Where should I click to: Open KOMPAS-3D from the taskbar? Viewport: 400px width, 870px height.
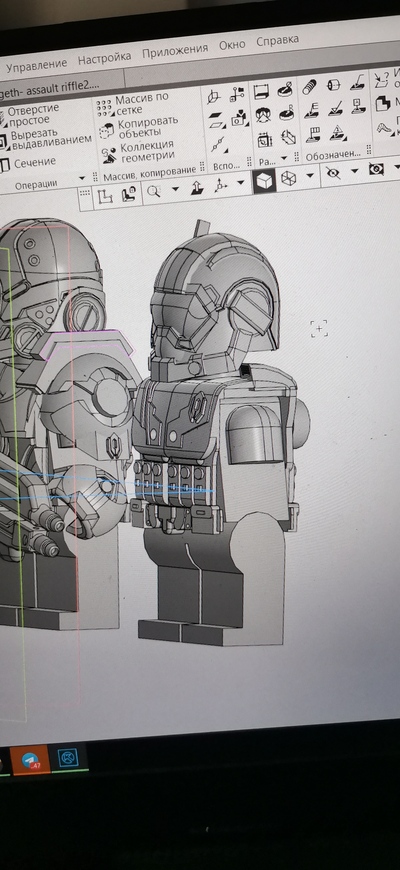[x=68, y=757]
